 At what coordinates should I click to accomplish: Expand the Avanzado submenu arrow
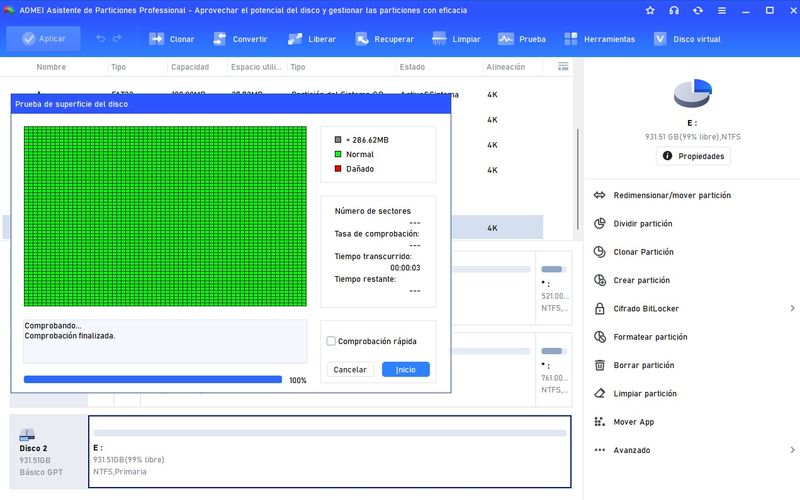792,450
